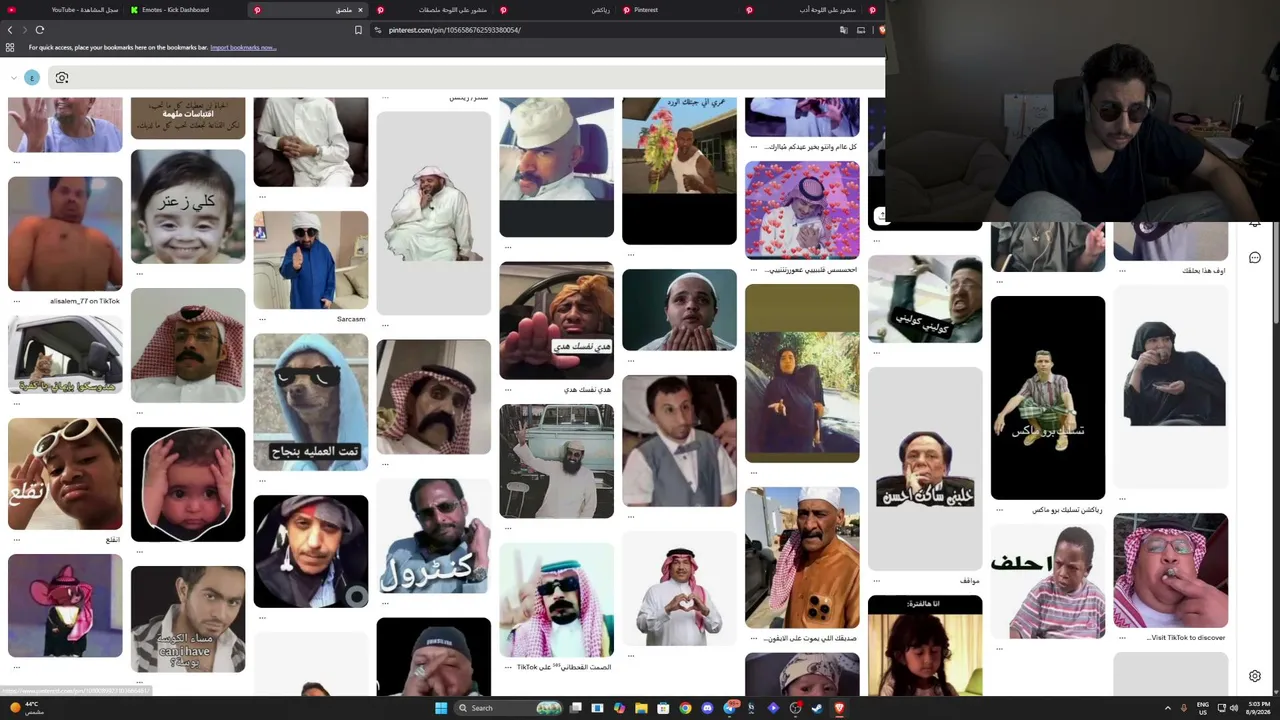The height and width of the screenshot is (720, 1280).
Task: Open the Pinterest profile avatar
Action: pos(32,78)
